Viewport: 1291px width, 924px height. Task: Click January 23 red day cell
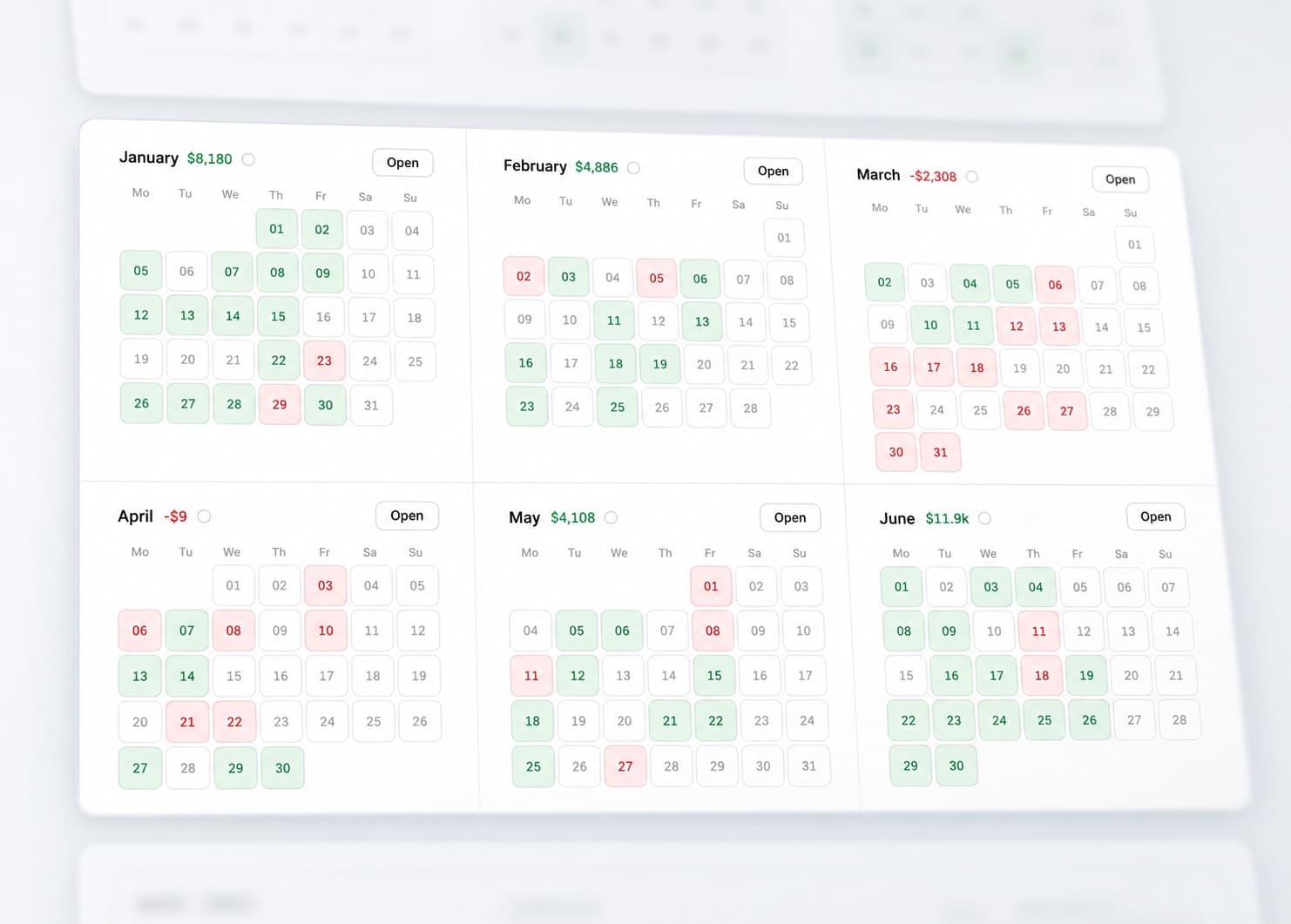click(x=324, y=361)
